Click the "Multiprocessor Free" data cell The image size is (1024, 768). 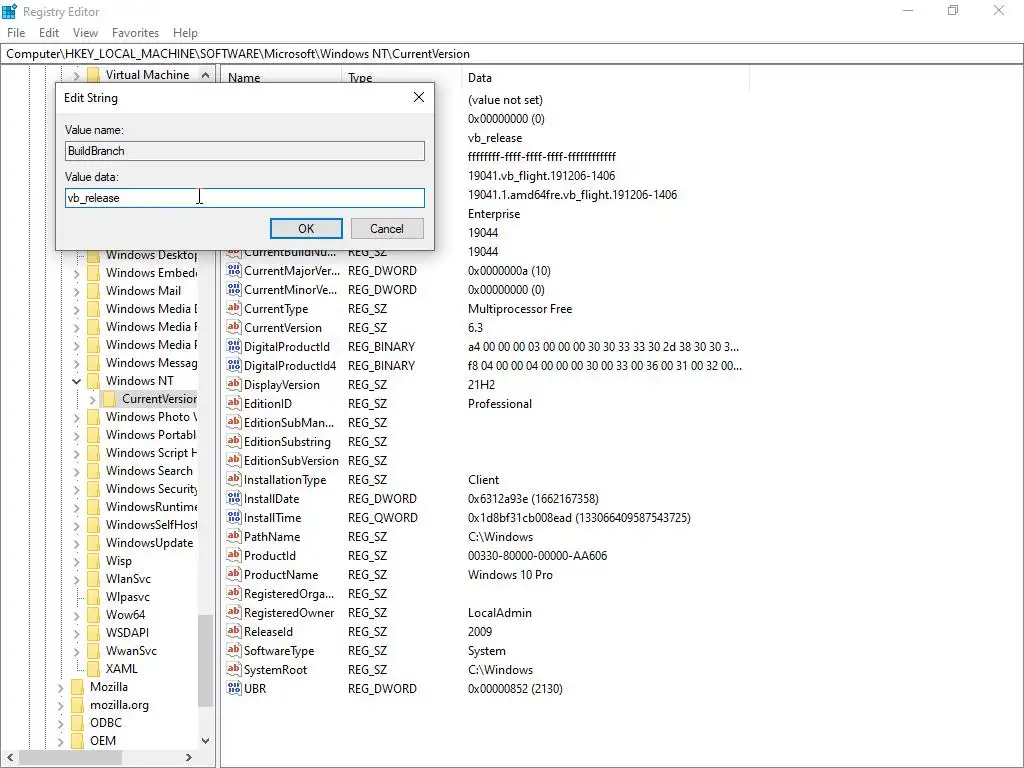pos(520,309)
